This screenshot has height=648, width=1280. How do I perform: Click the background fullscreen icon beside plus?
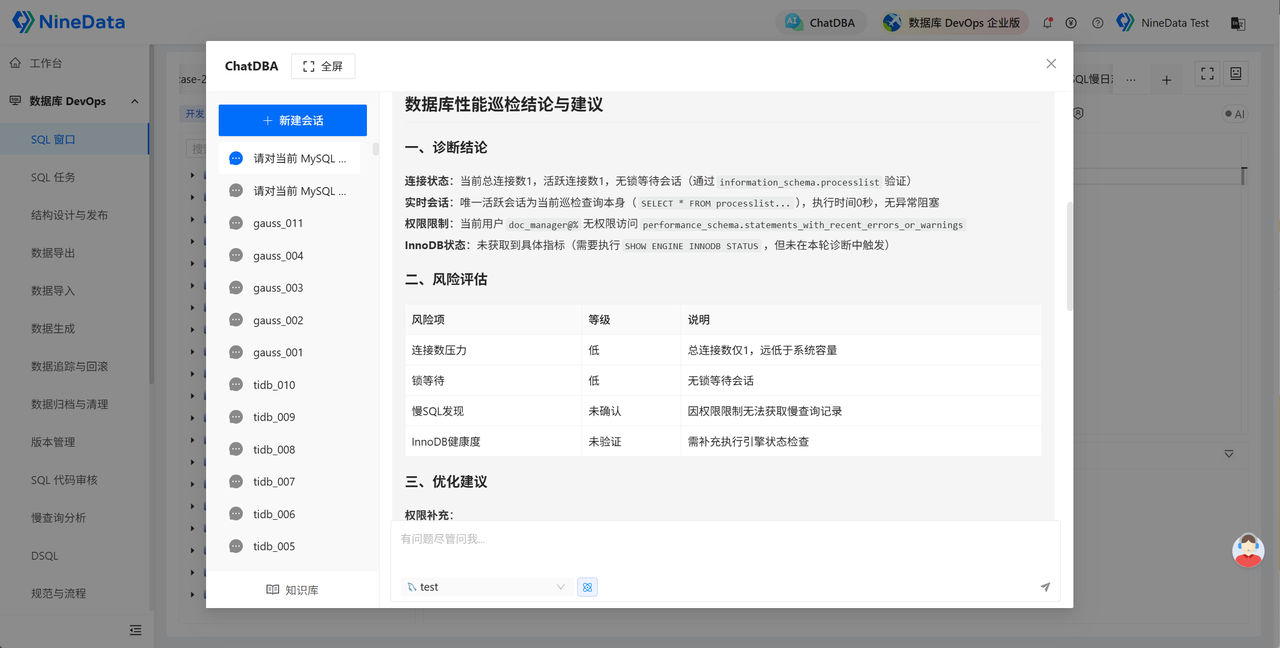(x=1207, y=74)
